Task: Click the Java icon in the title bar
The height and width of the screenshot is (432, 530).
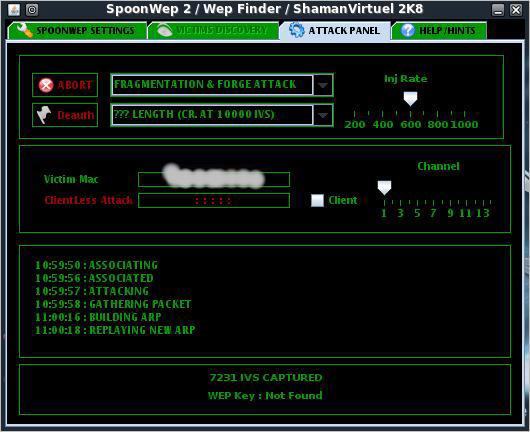Action: (14, 10)
